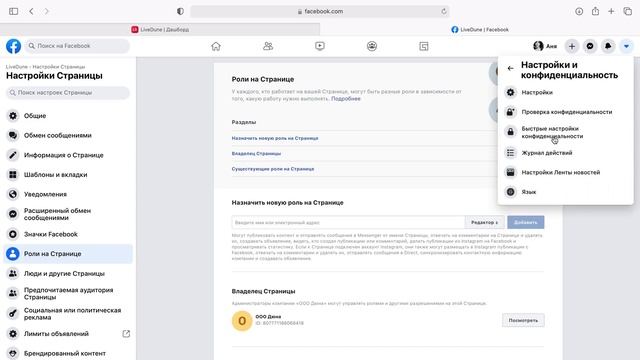
Task: Open the Groups icon in top navigation
Action: coord(372,46)
